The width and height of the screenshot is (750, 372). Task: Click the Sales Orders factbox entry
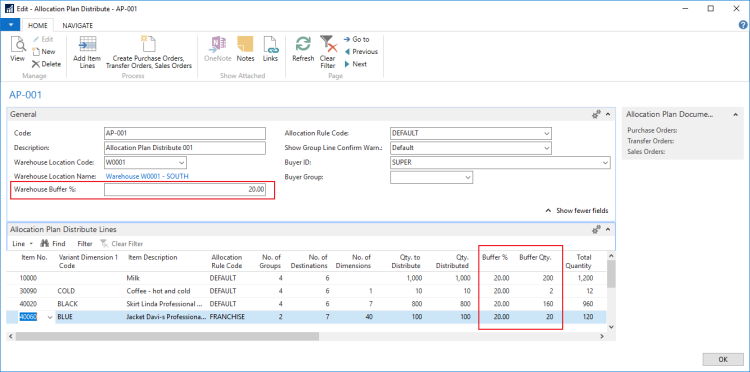click(647, 152)
